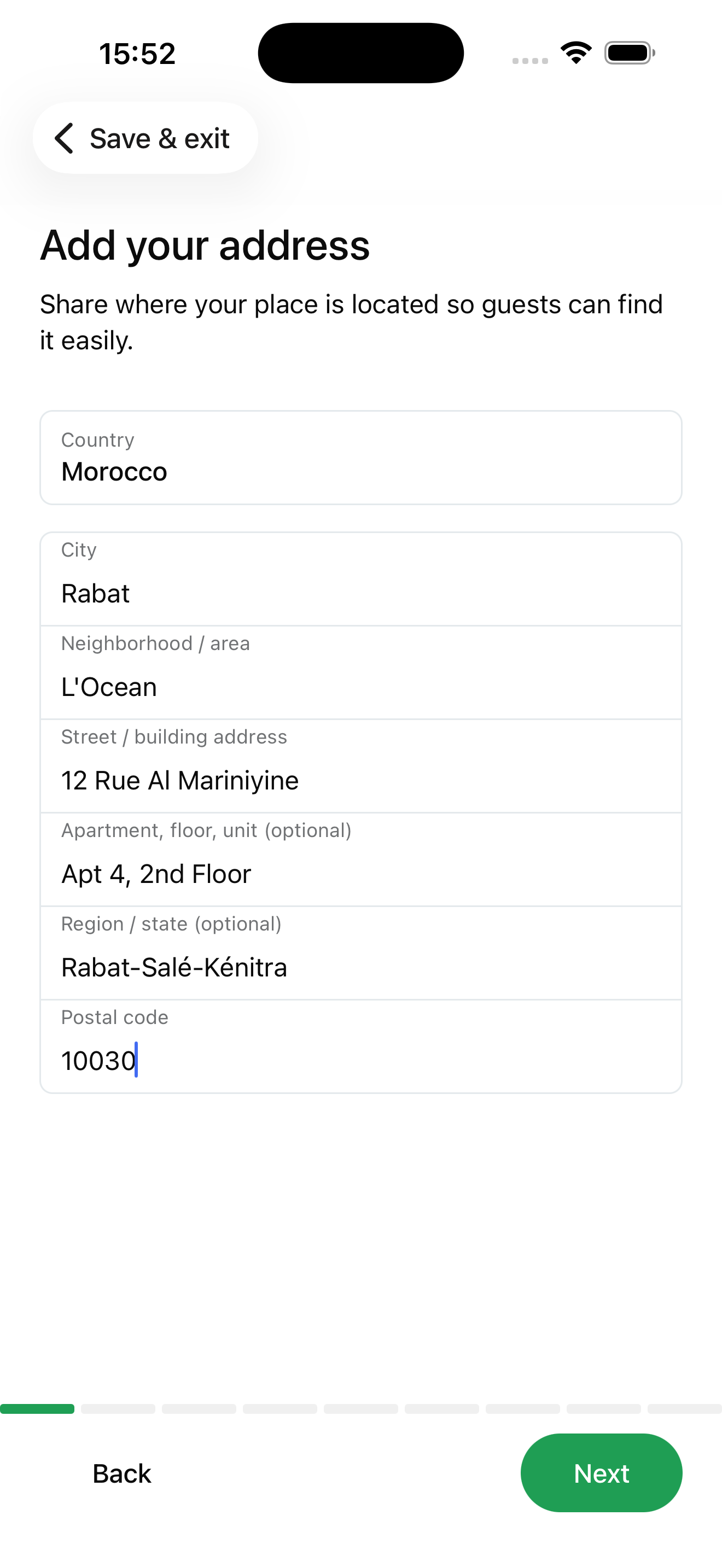The image size is (722, 1568).
Task: Tap the second gray progress segment
Action: pyautogui.click(x=118, y=1408)
